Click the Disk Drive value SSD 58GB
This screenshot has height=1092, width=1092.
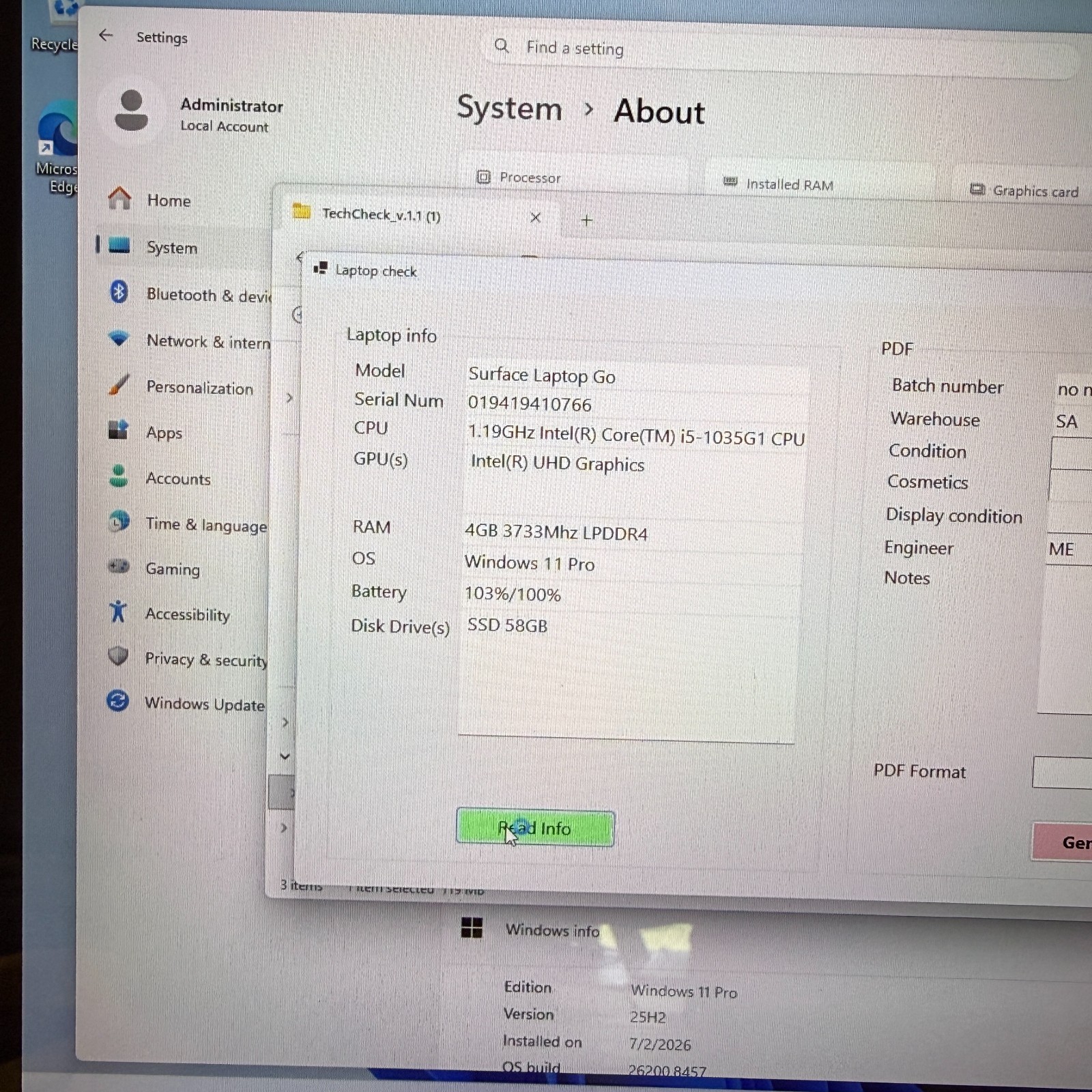coord(507,625)
